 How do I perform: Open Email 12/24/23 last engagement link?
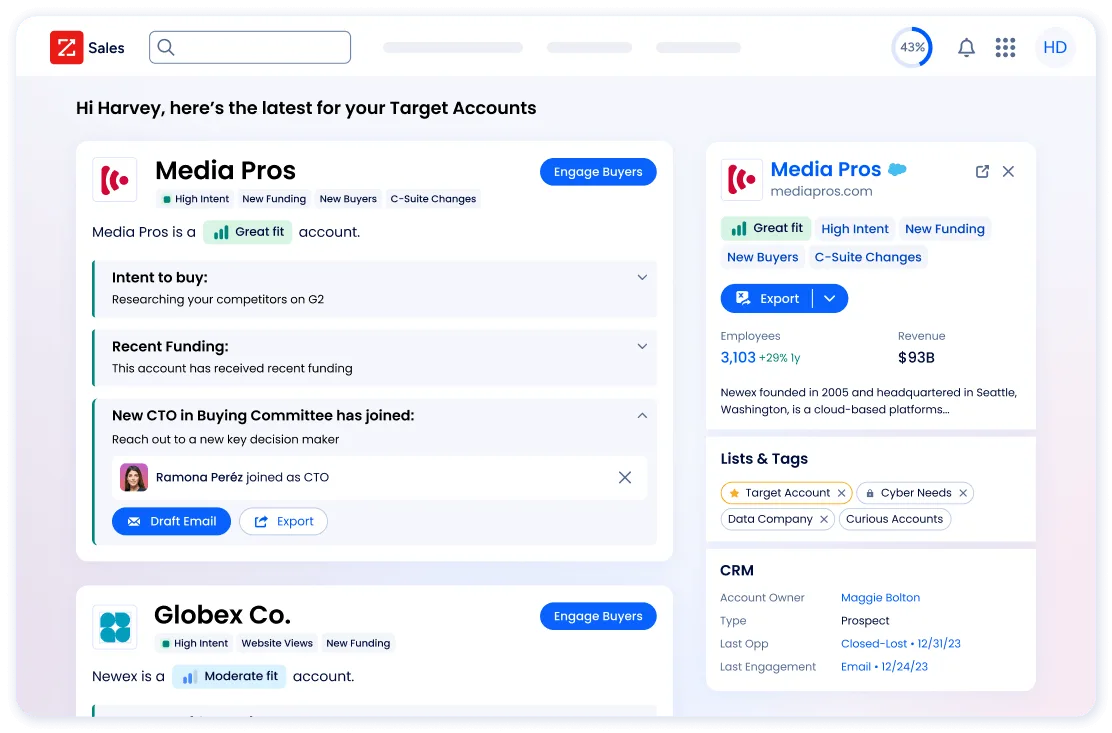point(884,666)
